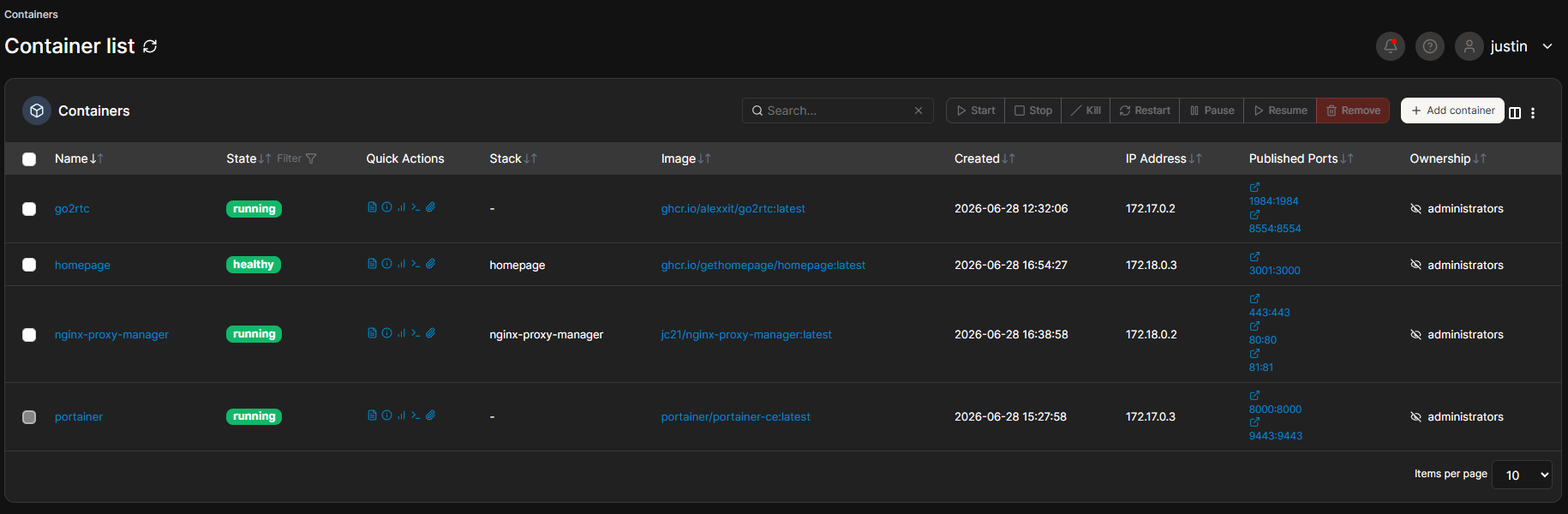The width and height of the screenshot is (1568, 514).
Task: Click the Containers breadcrumb text
Action: tap(31, 15)
